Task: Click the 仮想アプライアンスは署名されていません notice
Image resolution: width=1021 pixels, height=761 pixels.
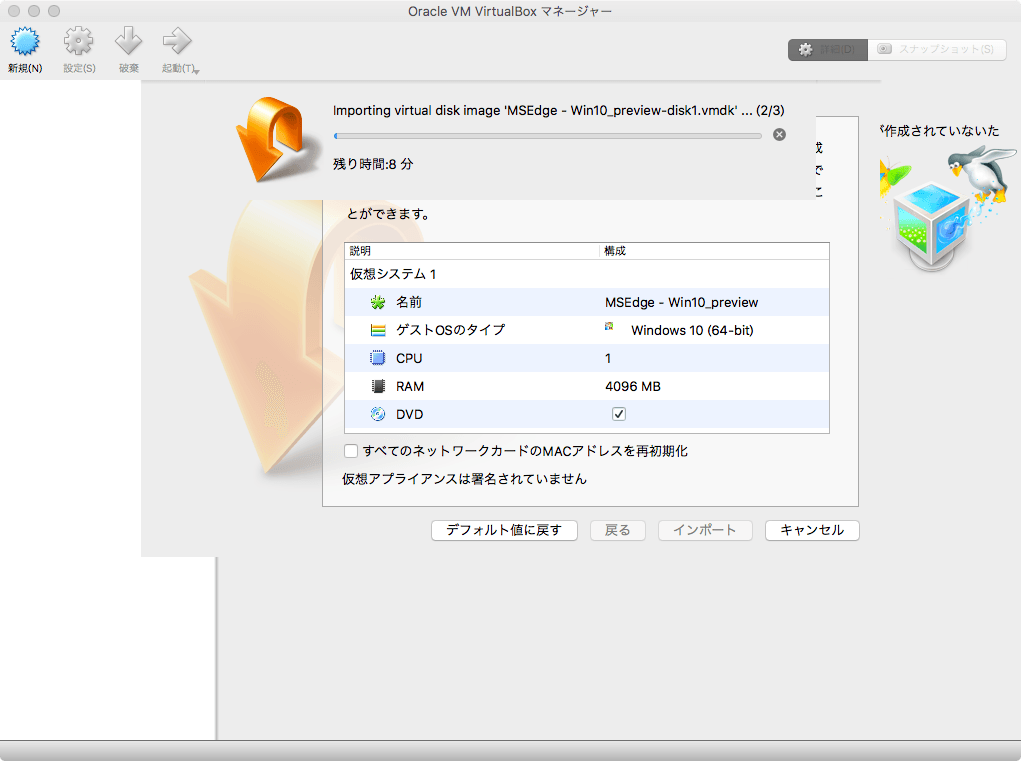Action: coord(464,479)
